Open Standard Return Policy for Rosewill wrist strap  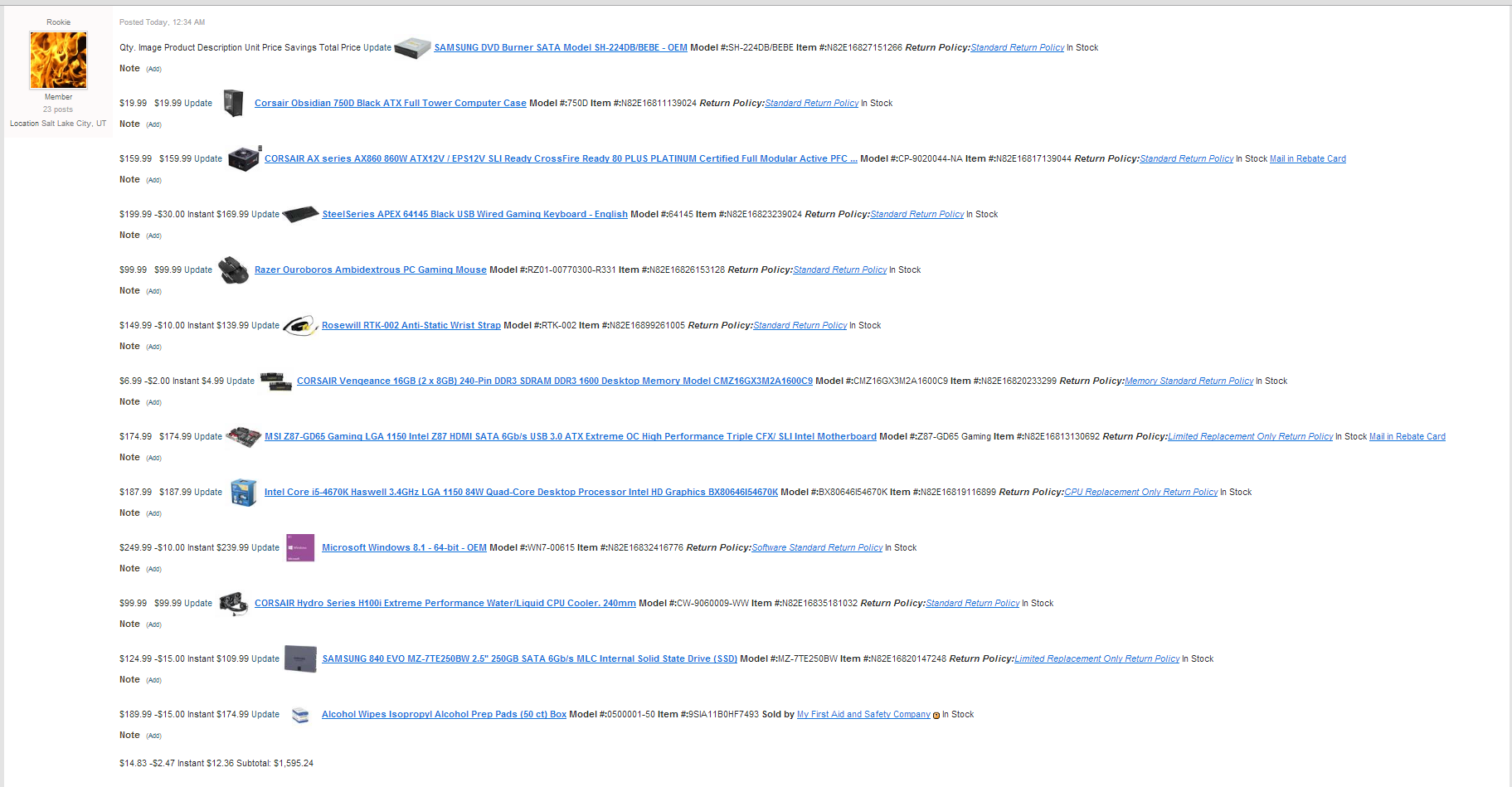click(x=800, y=326)
